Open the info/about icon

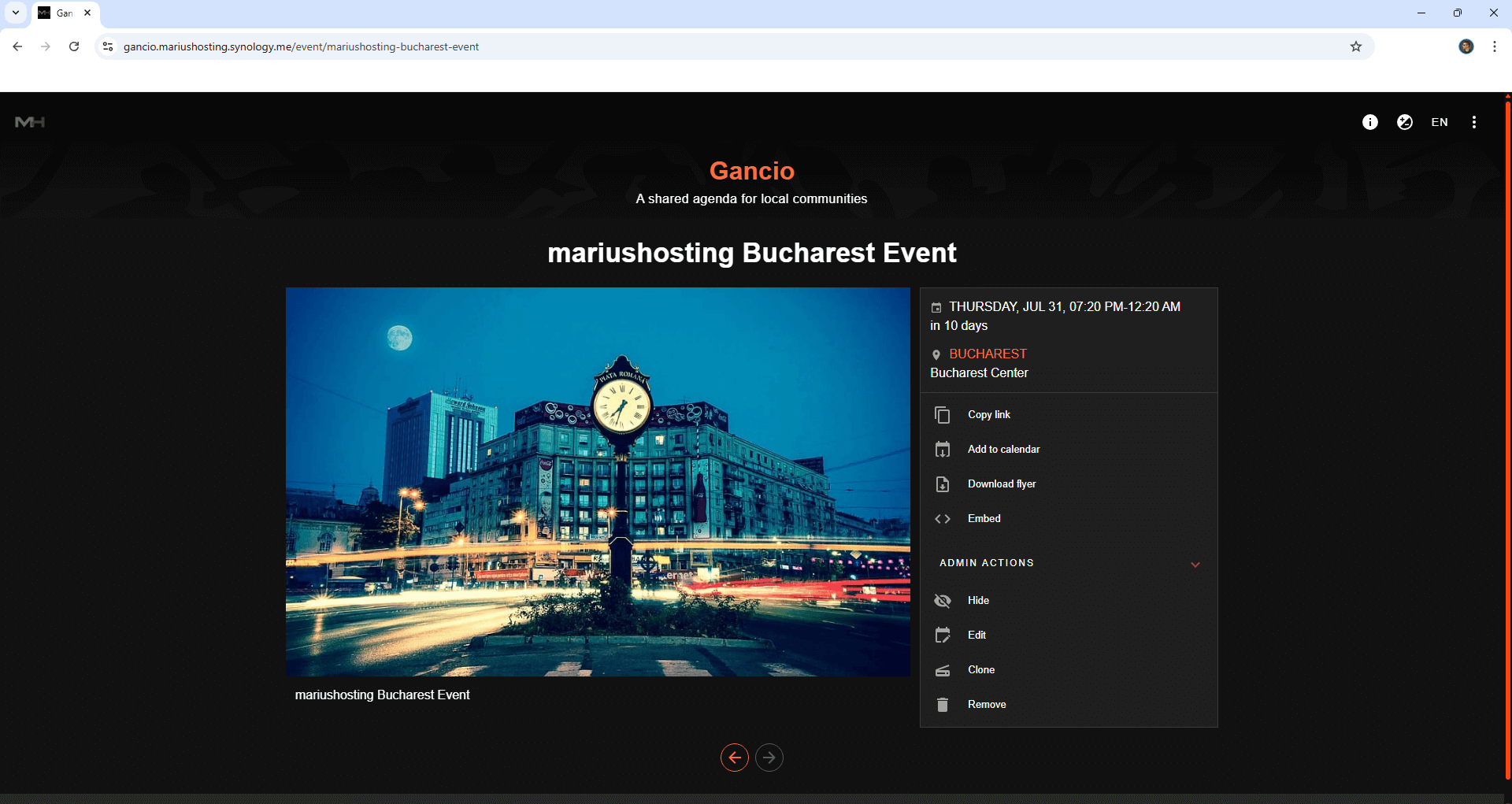1370,122
